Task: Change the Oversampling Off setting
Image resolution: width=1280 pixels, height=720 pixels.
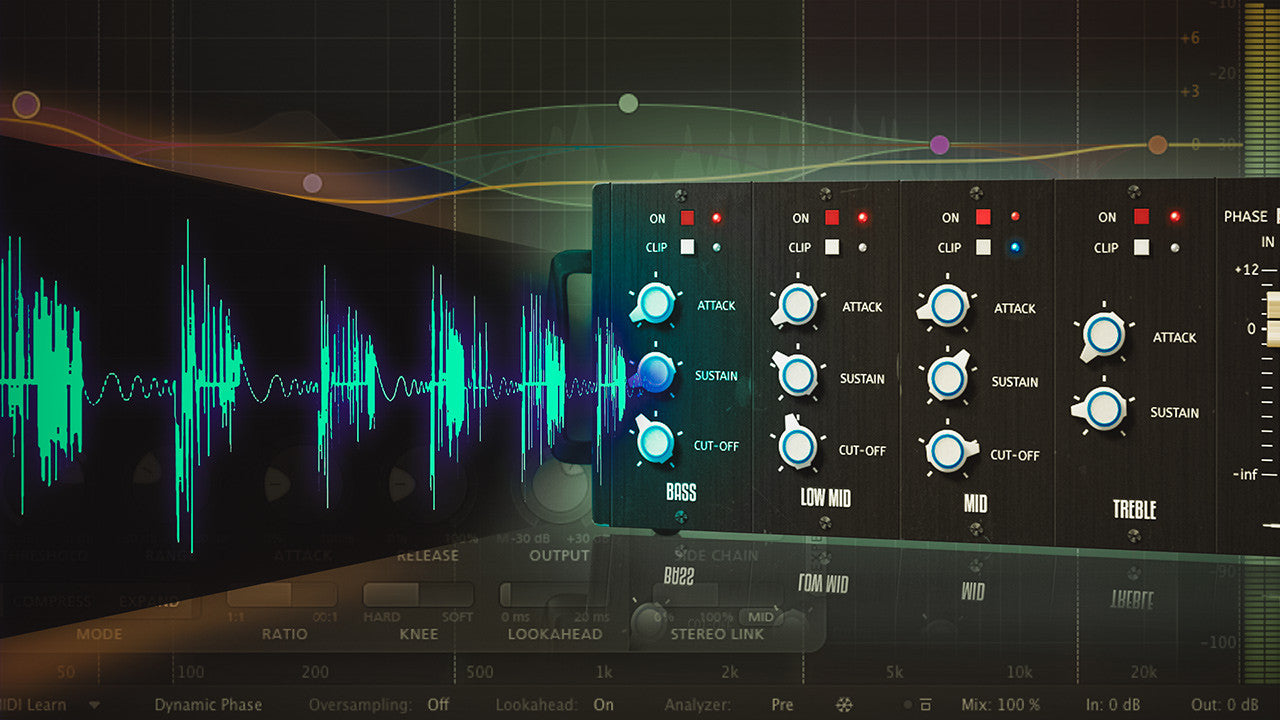Action: coord(438,705)
